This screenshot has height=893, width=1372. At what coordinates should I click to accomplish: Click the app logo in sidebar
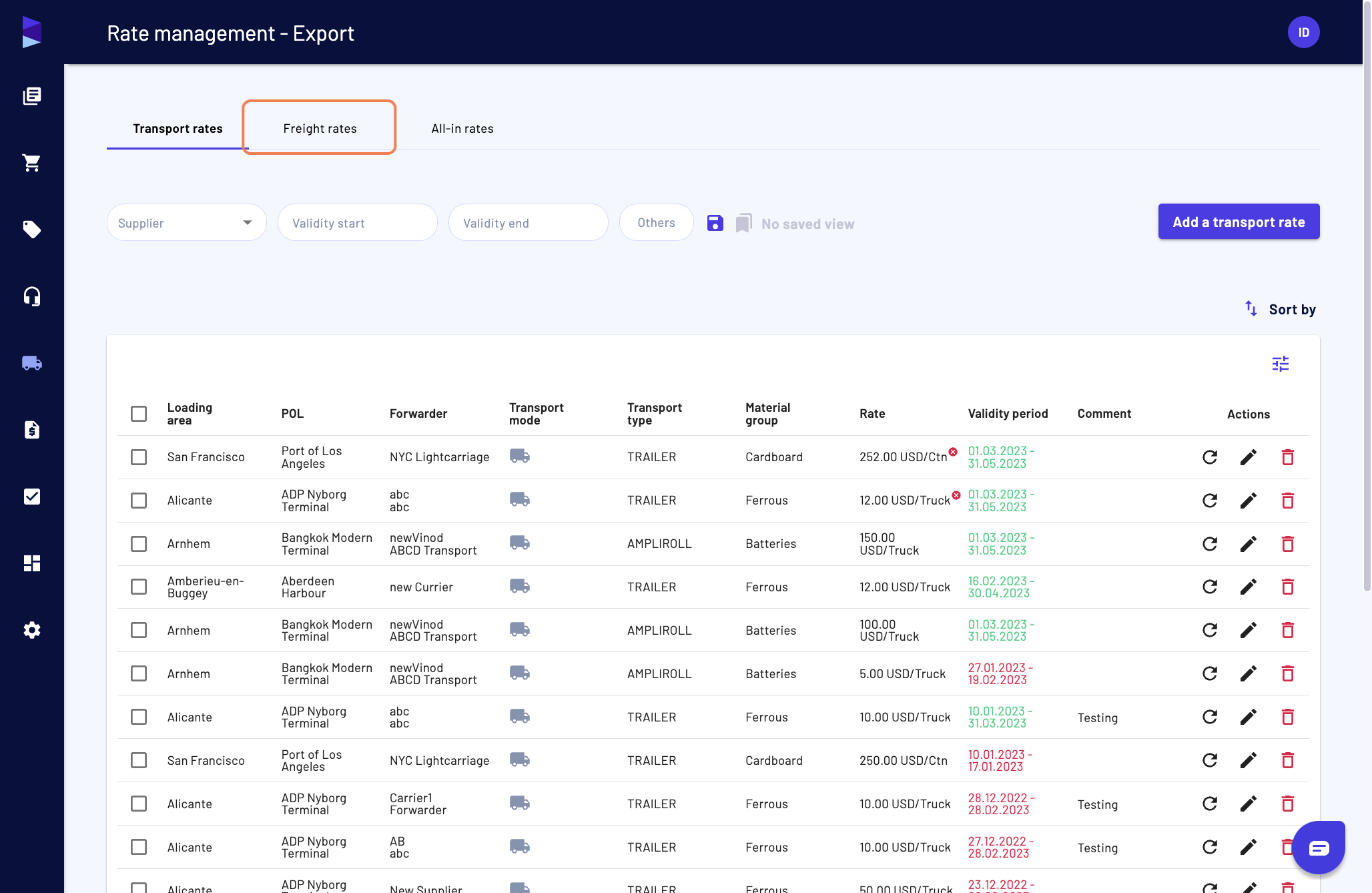pyautogui.click(x=32, y=32)
